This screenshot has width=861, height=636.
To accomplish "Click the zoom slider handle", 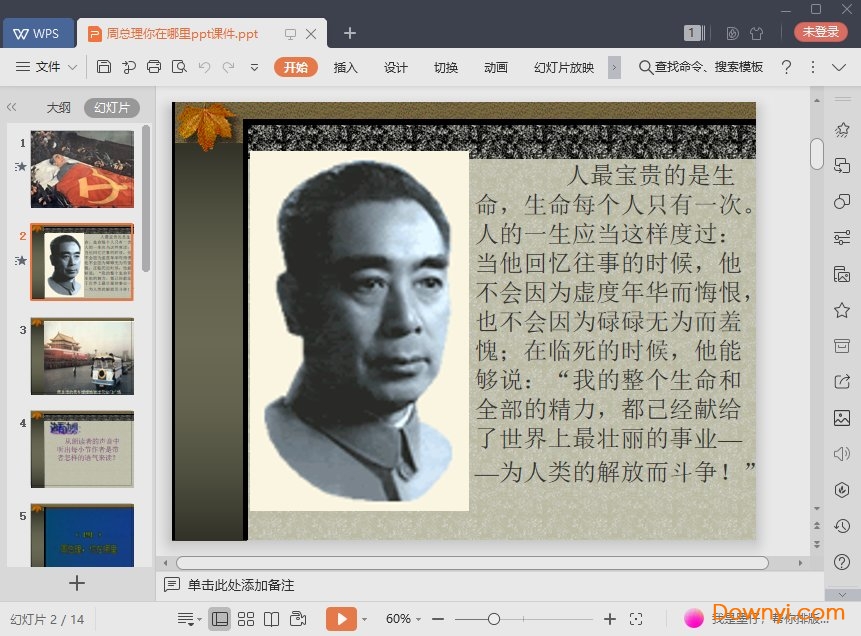I will click(x=493, y=619).
